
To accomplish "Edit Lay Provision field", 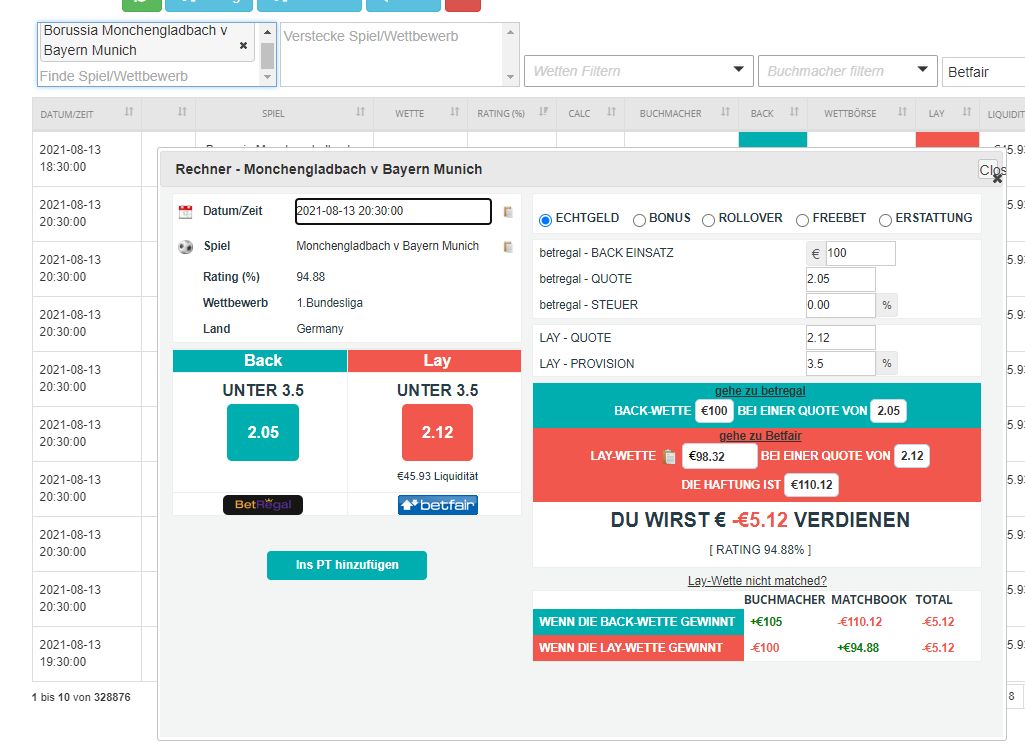I will (x=841, y=363).
